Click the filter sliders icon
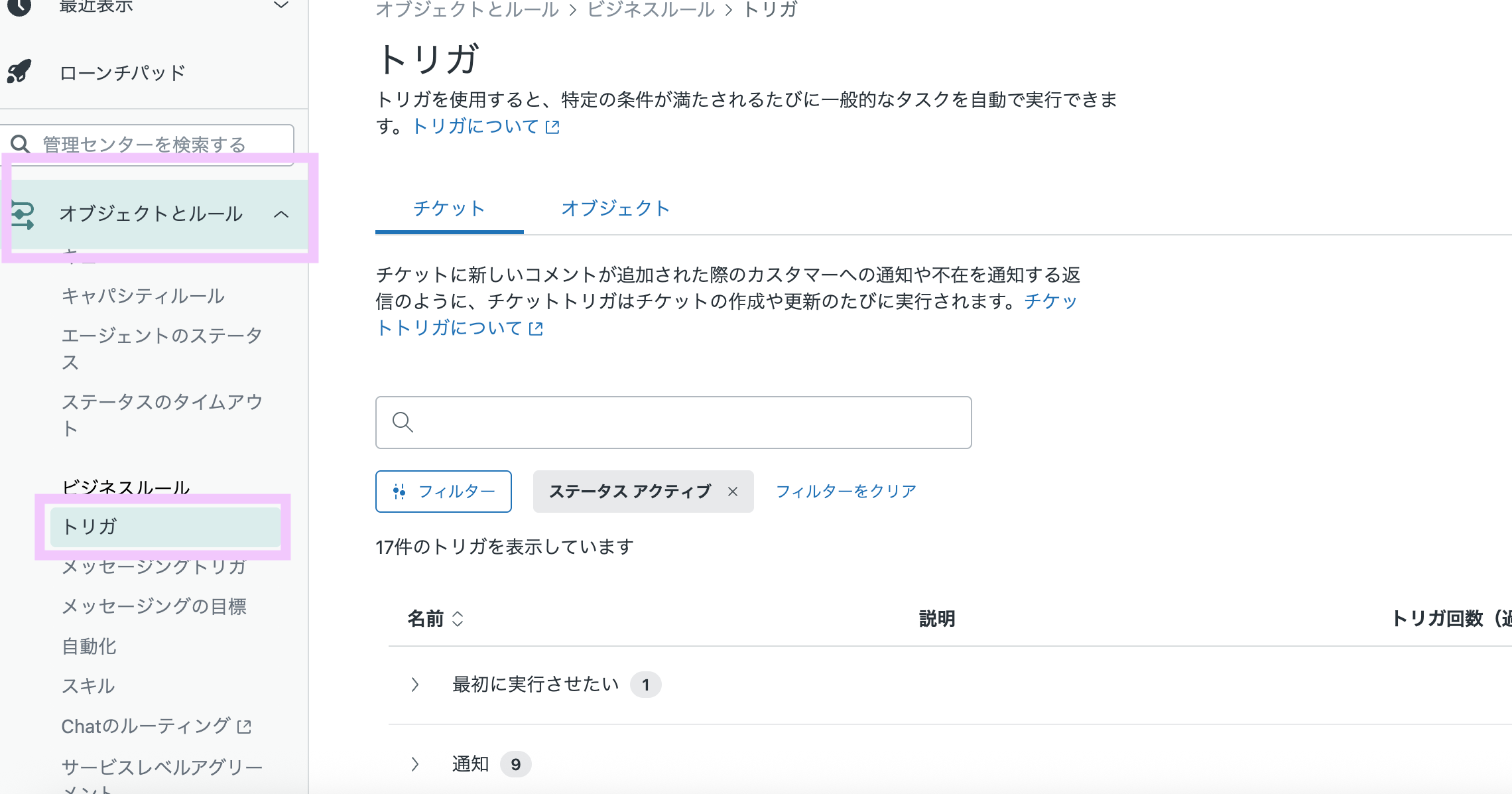The height and width of the screenshot is (794, 1512). (399, 492)
